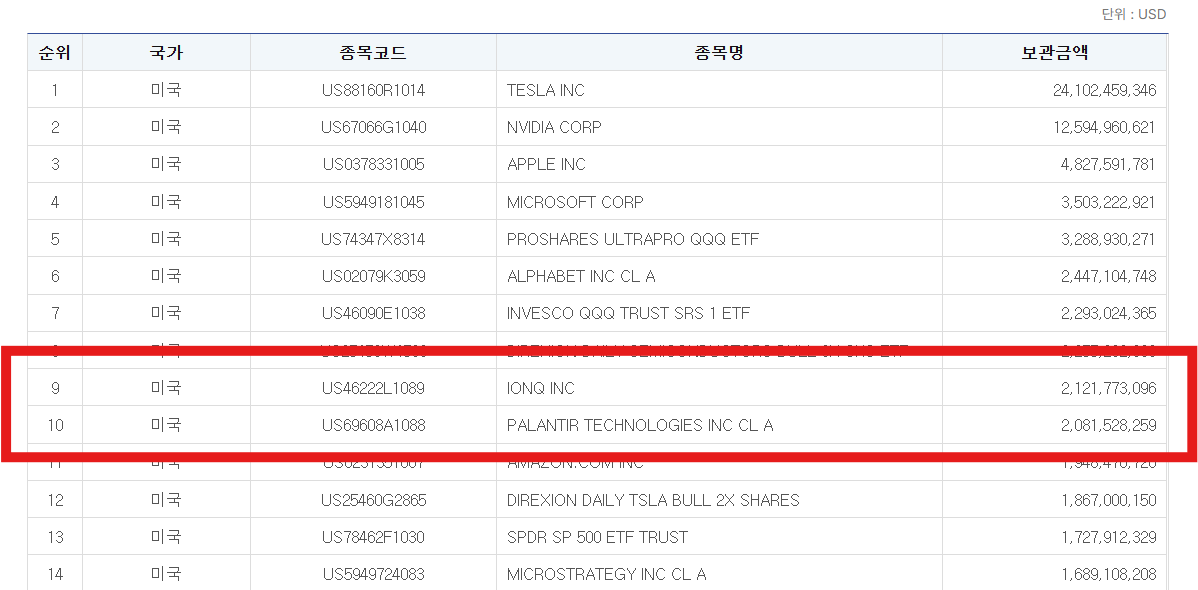Image resolution: width=1198 pixels, height=590 pixels.
Task: Click amount 2,121,773,096 for IONQ
Action: click(x=1108, y=388)
